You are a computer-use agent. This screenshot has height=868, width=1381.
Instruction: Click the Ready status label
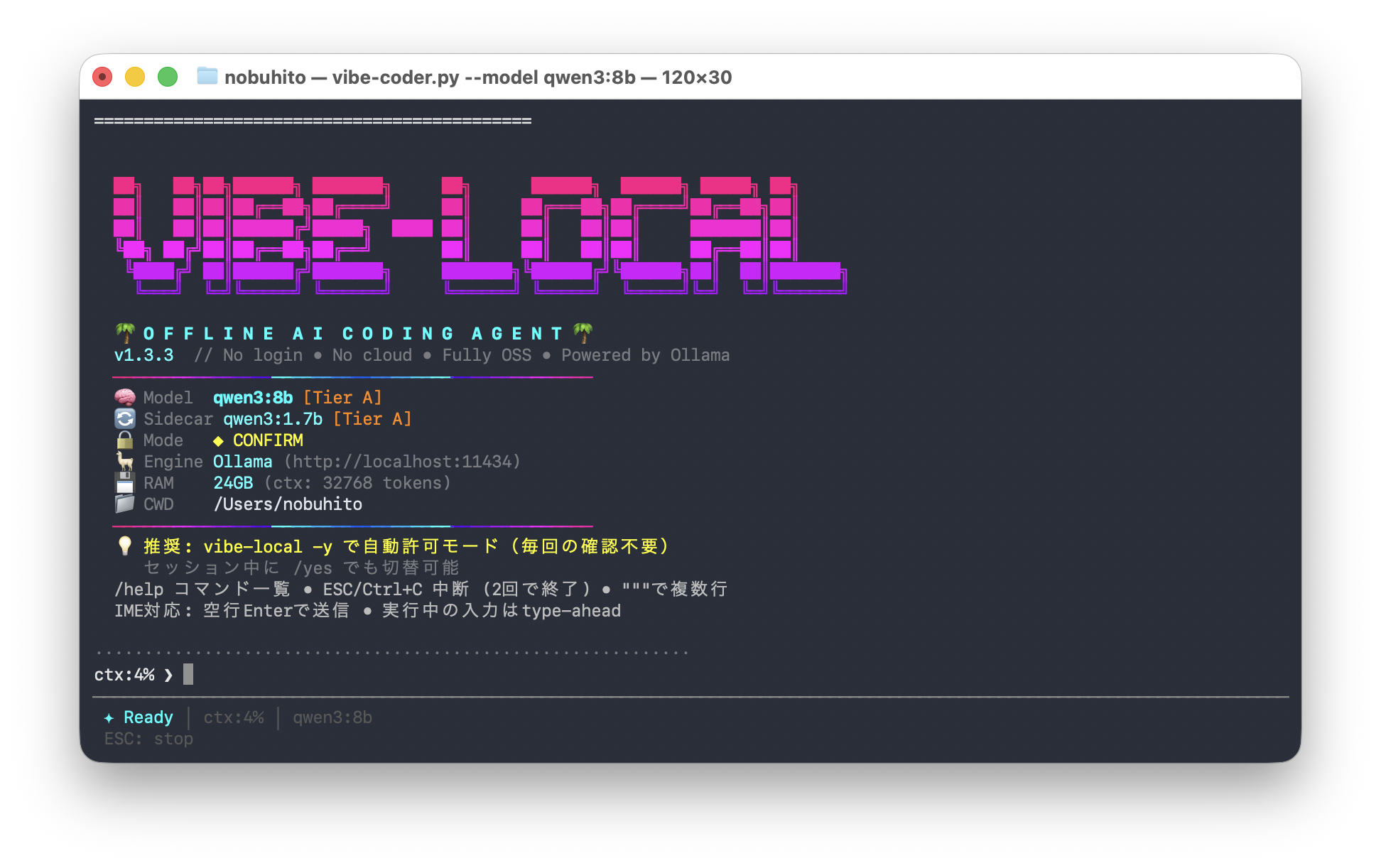click(x=148, y=717)
